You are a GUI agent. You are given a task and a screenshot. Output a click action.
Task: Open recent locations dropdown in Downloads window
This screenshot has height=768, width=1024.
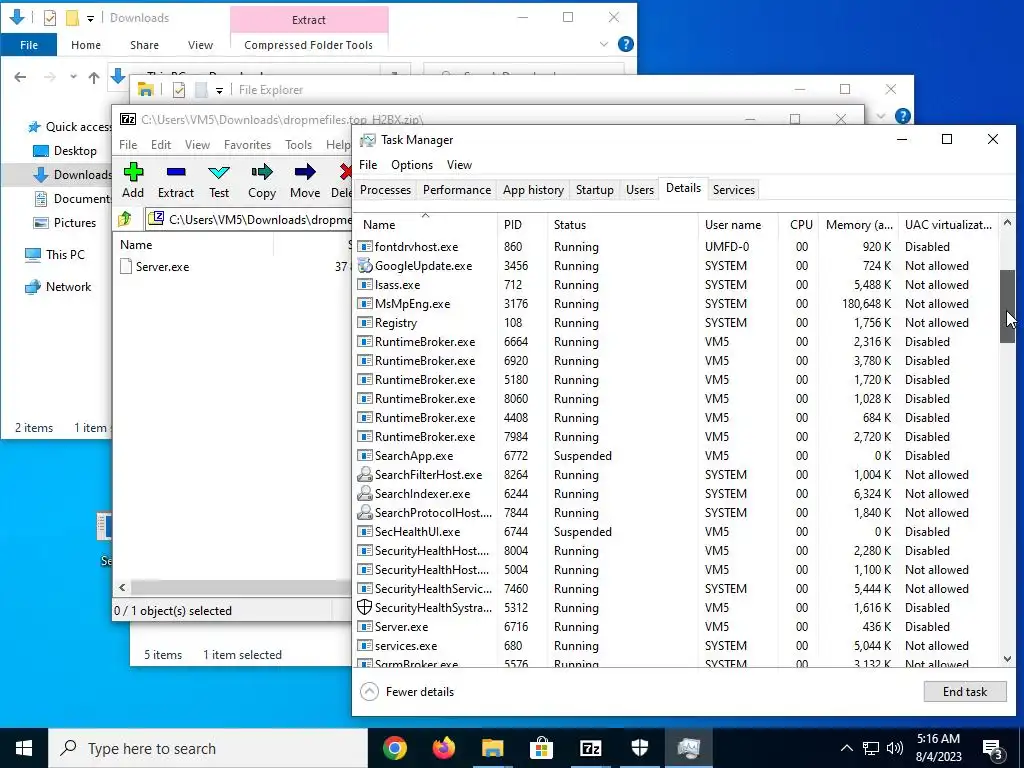73,77
